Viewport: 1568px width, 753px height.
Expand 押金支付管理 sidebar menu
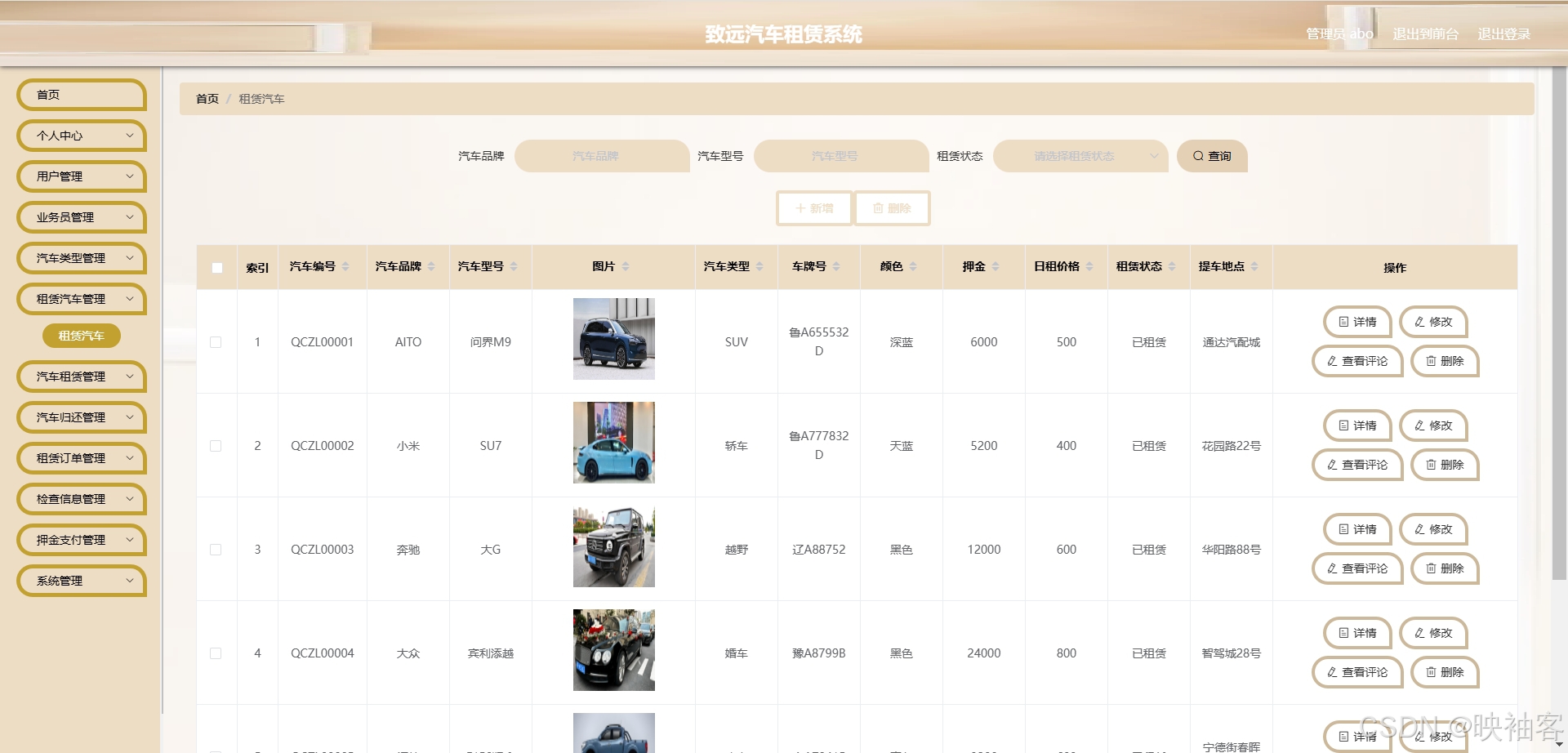(x=82, y=540)
